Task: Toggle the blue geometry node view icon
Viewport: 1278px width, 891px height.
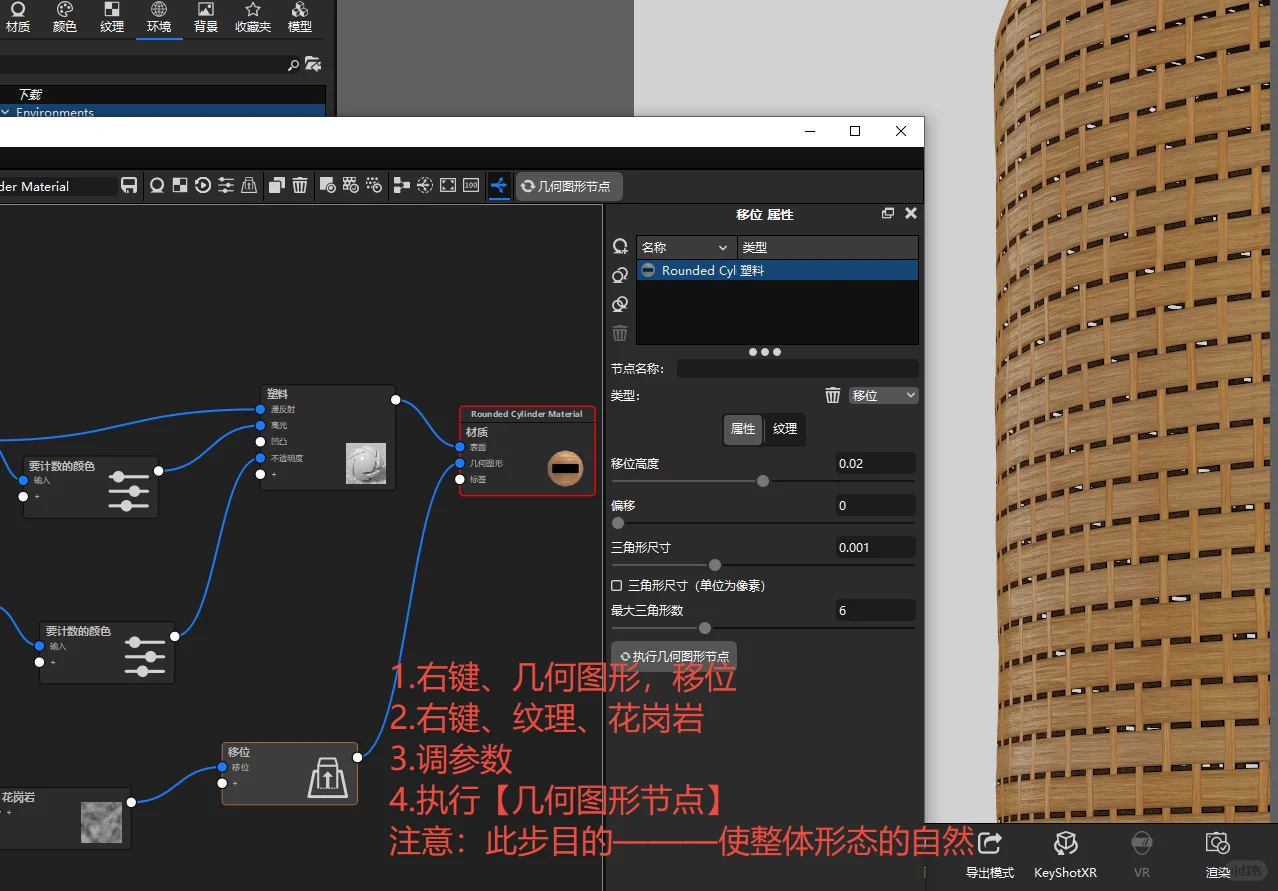Action: click(x=499, y=185)
